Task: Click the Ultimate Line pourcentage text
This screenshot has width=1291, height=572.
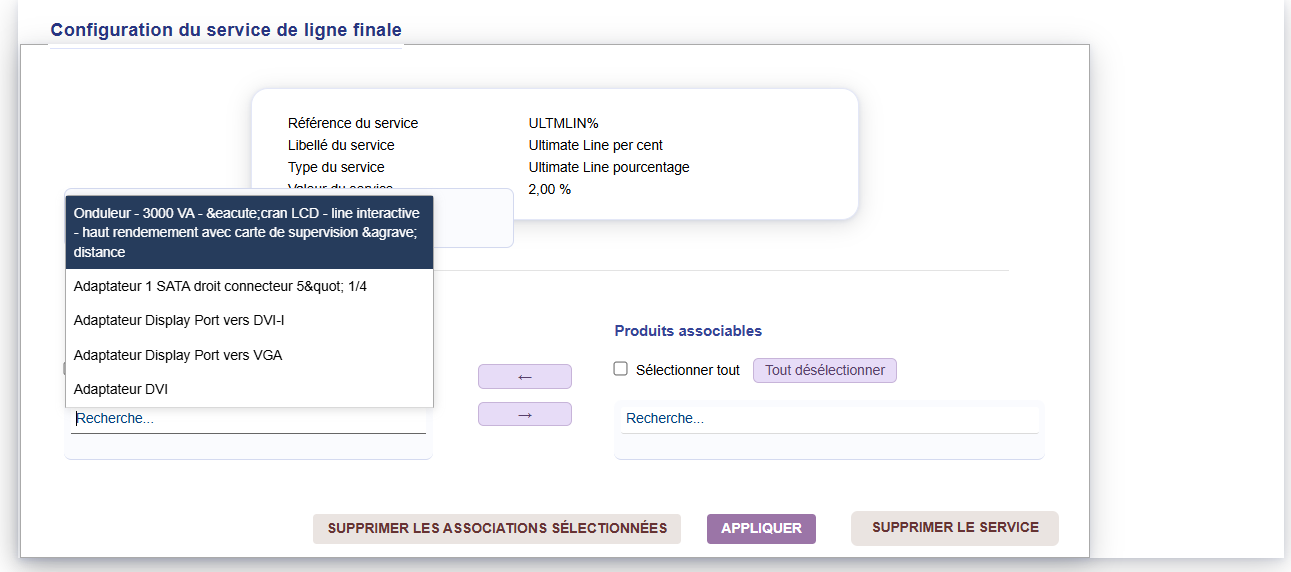Action: click(609, 167)
